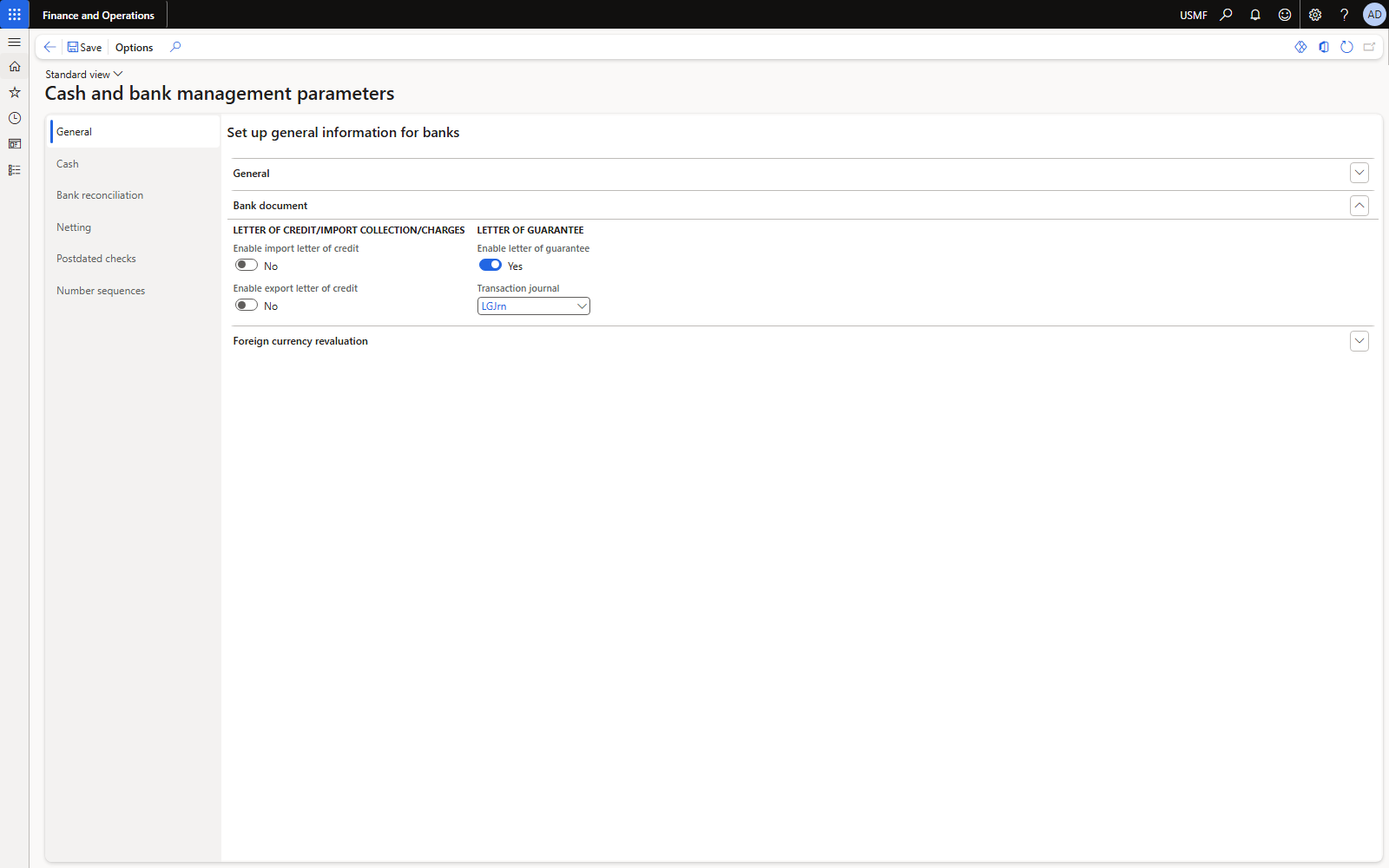
Task: Toggle Enable import letter of credit
Action: tap(247, 265)
